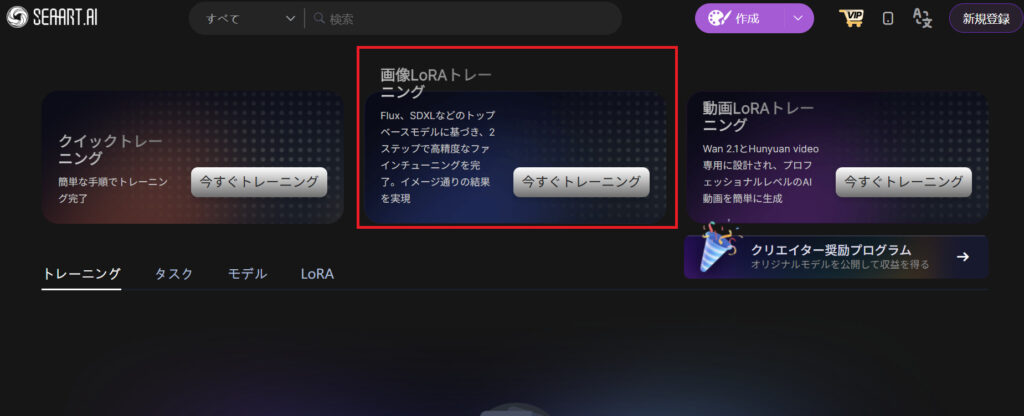
Task: Open the クリエイター奨励プログラム banner link
Action: click(836, 257)
